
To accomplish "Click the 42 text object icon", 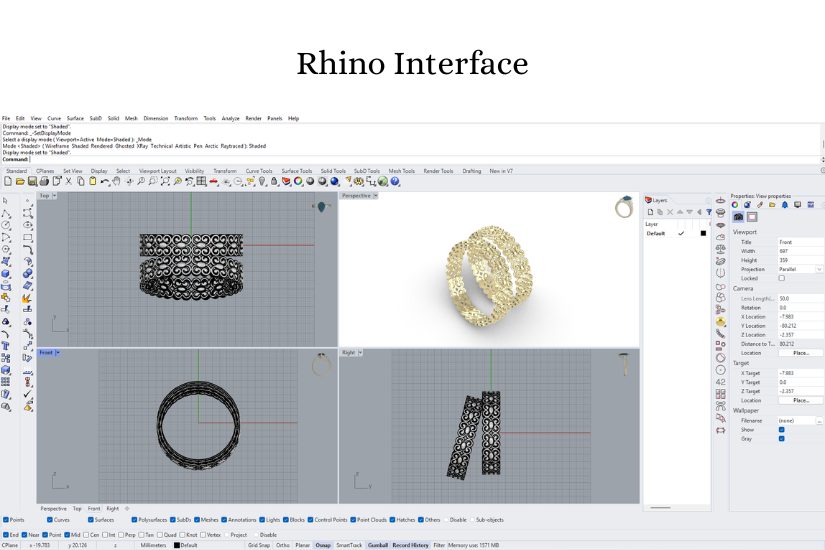I will coord(720,382).
